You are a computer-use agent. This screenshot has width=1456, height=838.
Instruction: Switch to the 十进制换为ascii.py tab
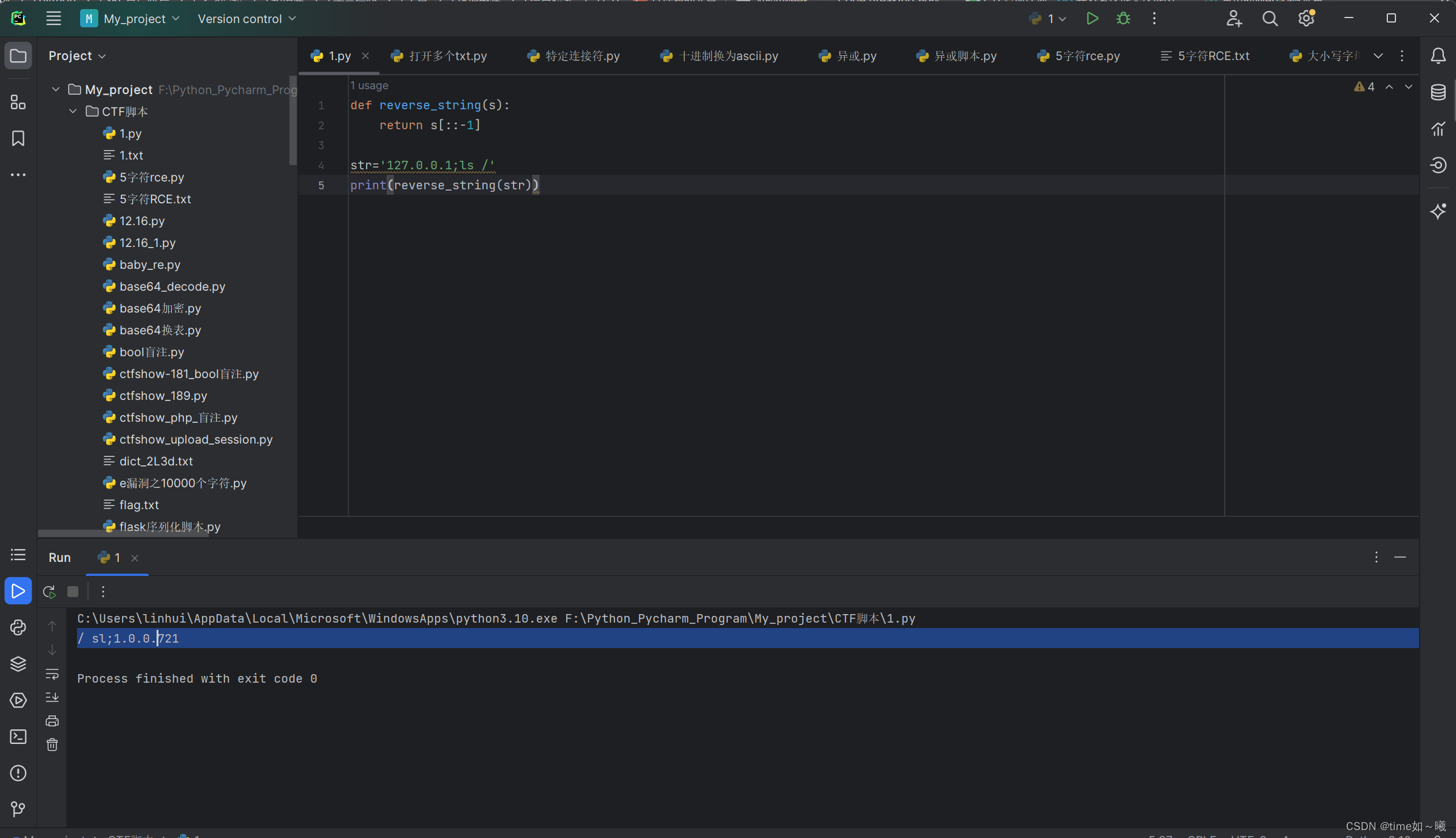pyautogui.click(x=720, y=56)
